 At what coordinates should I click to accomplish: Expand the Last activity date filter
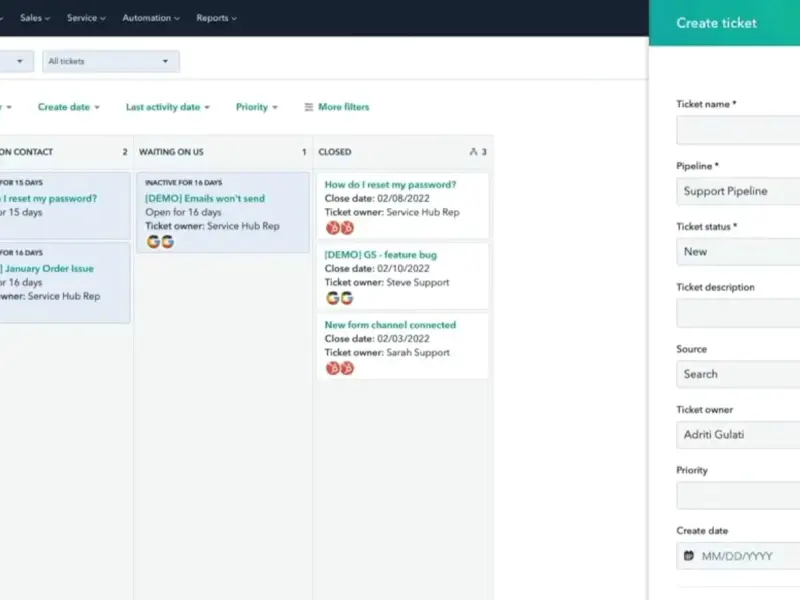click(168, 107)
